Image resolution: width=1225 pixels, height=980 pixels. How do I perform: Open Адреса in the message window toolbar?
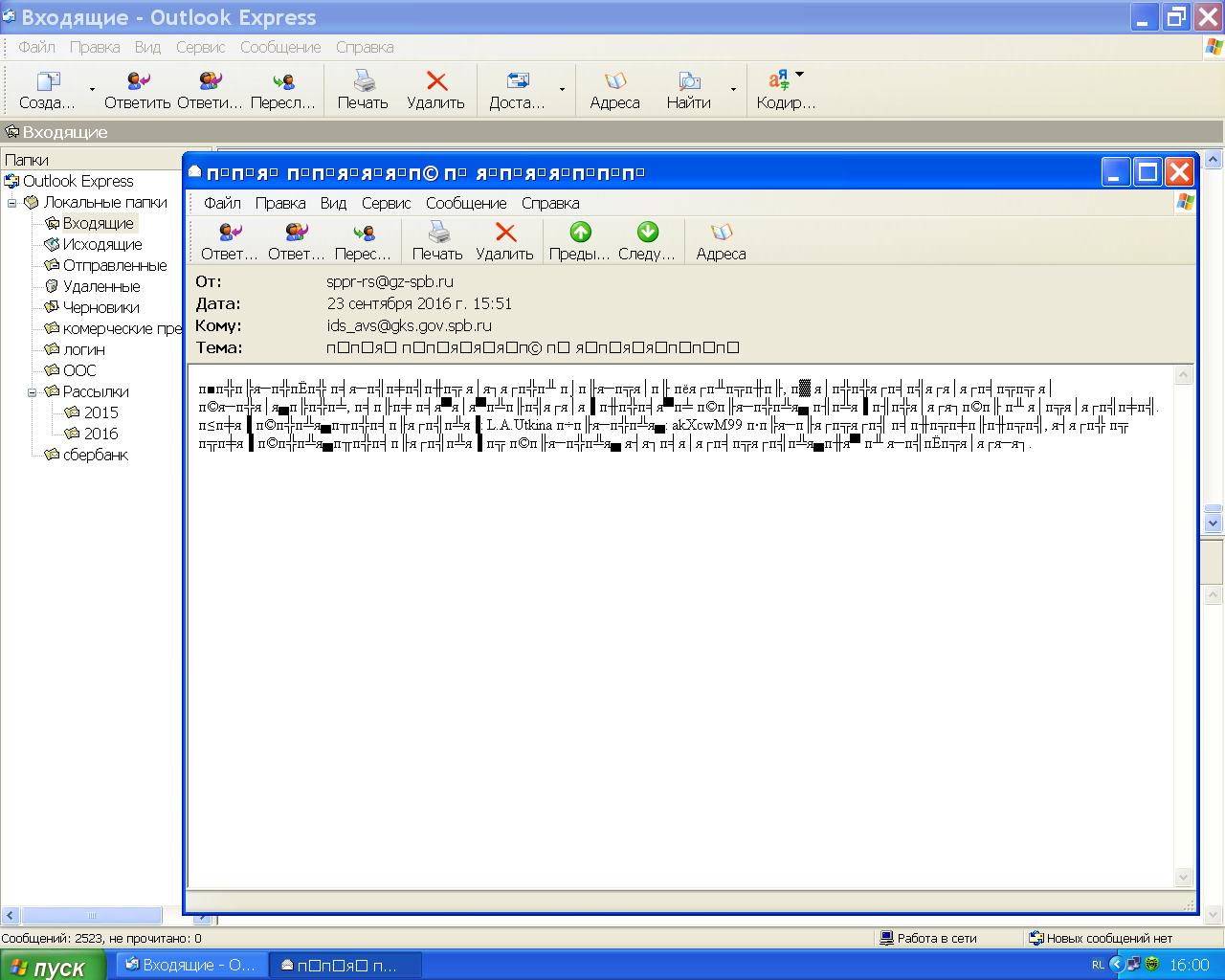click(721, 241)
